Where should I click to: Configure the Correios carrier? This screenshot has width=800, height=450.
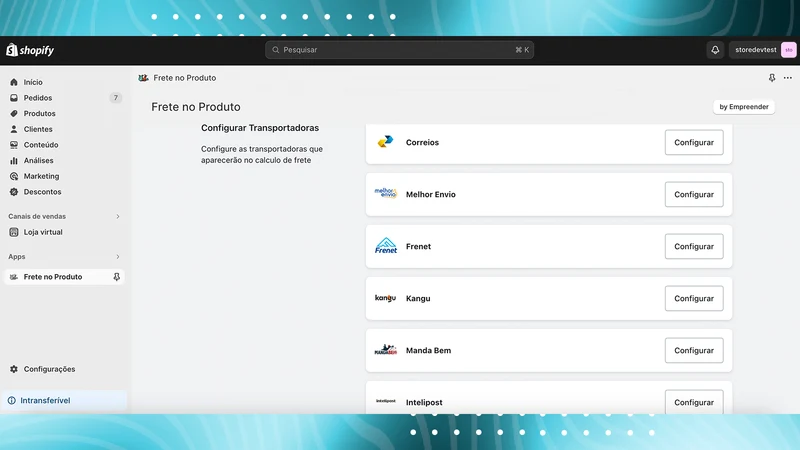tap(694, 142)
